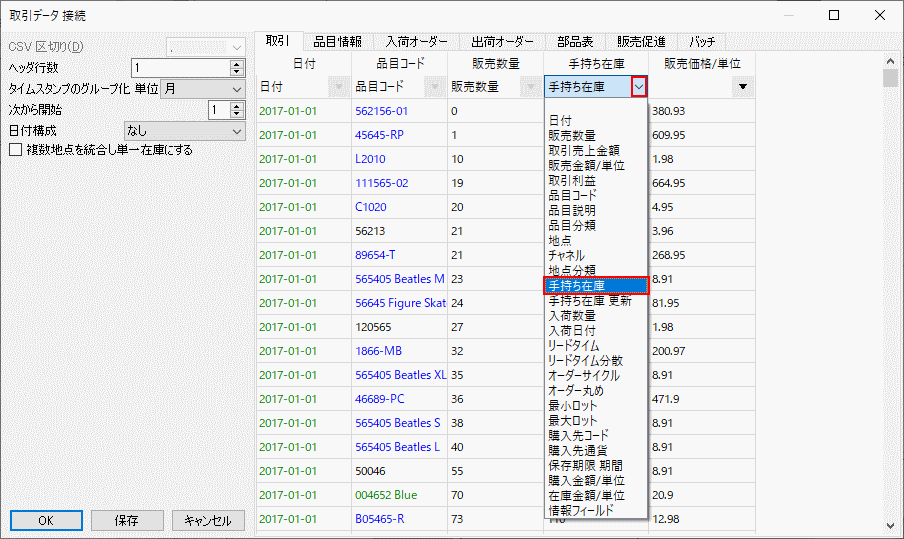Go to the 部品表 tab
This screenshot has width=904, height=539.
(x=575, y=41)
